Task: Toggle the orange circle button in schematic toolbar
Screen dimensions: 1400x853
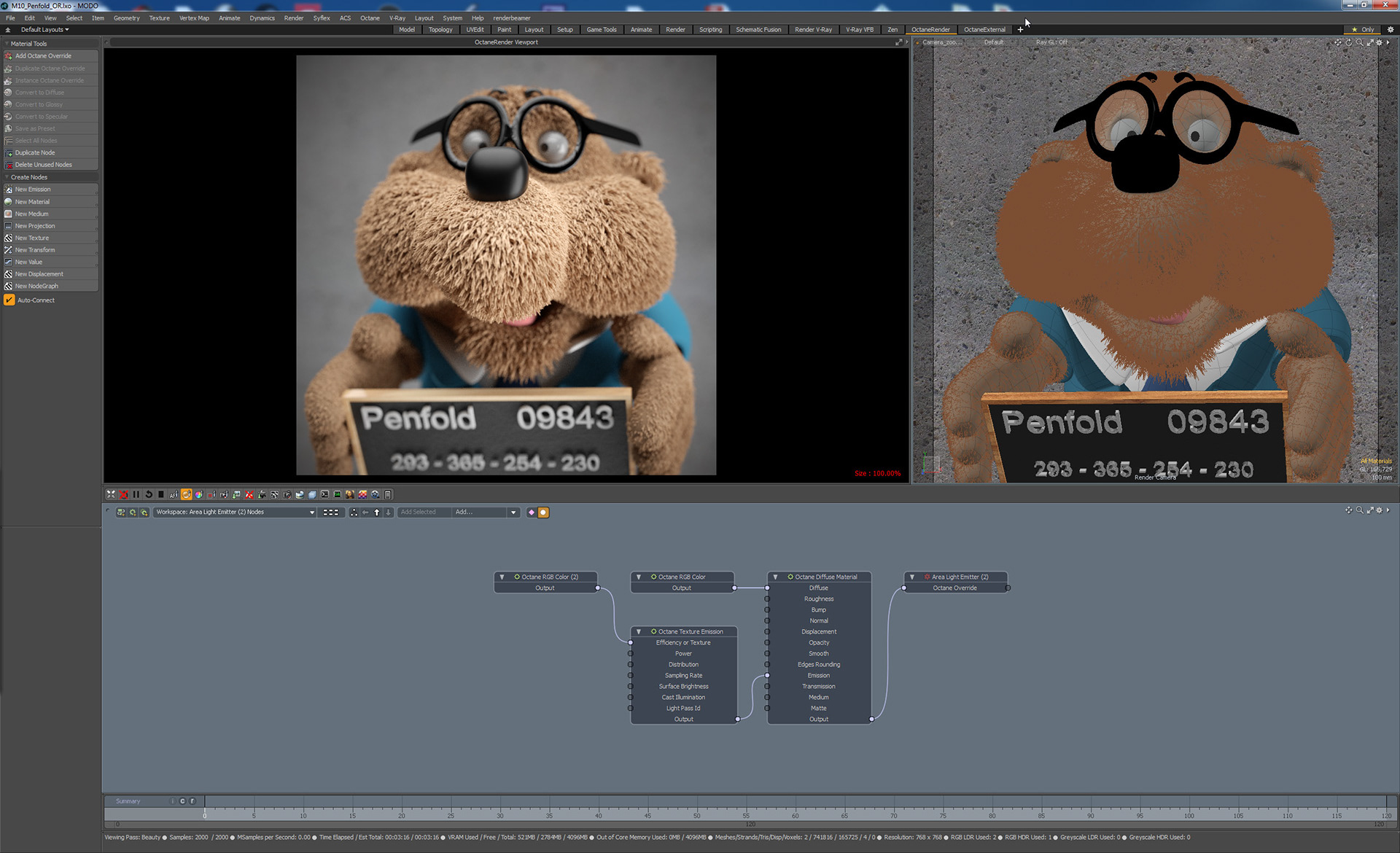Action: pyautogui.click(x=543, y=513)
